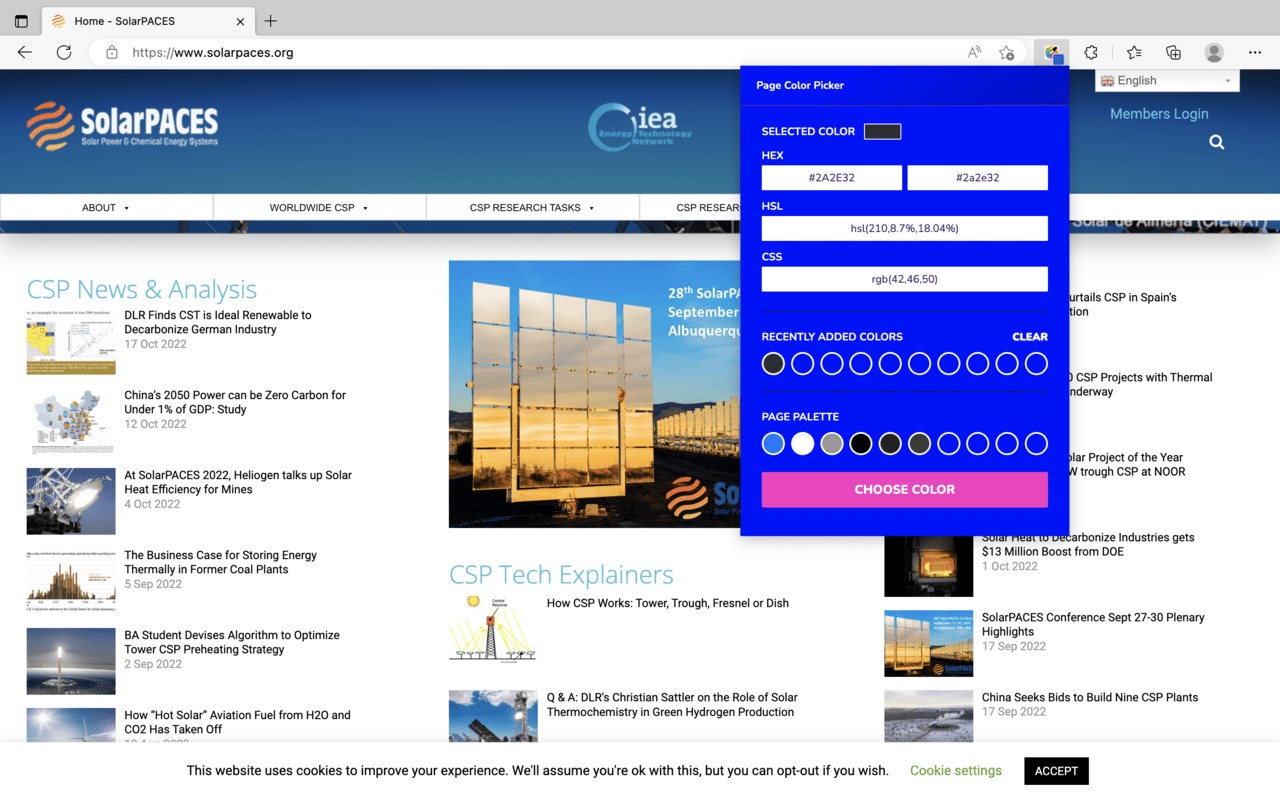Open the Extensions puzzle icon
The width and height of the screenshot is (1280, 800).
click(1092, 52)
